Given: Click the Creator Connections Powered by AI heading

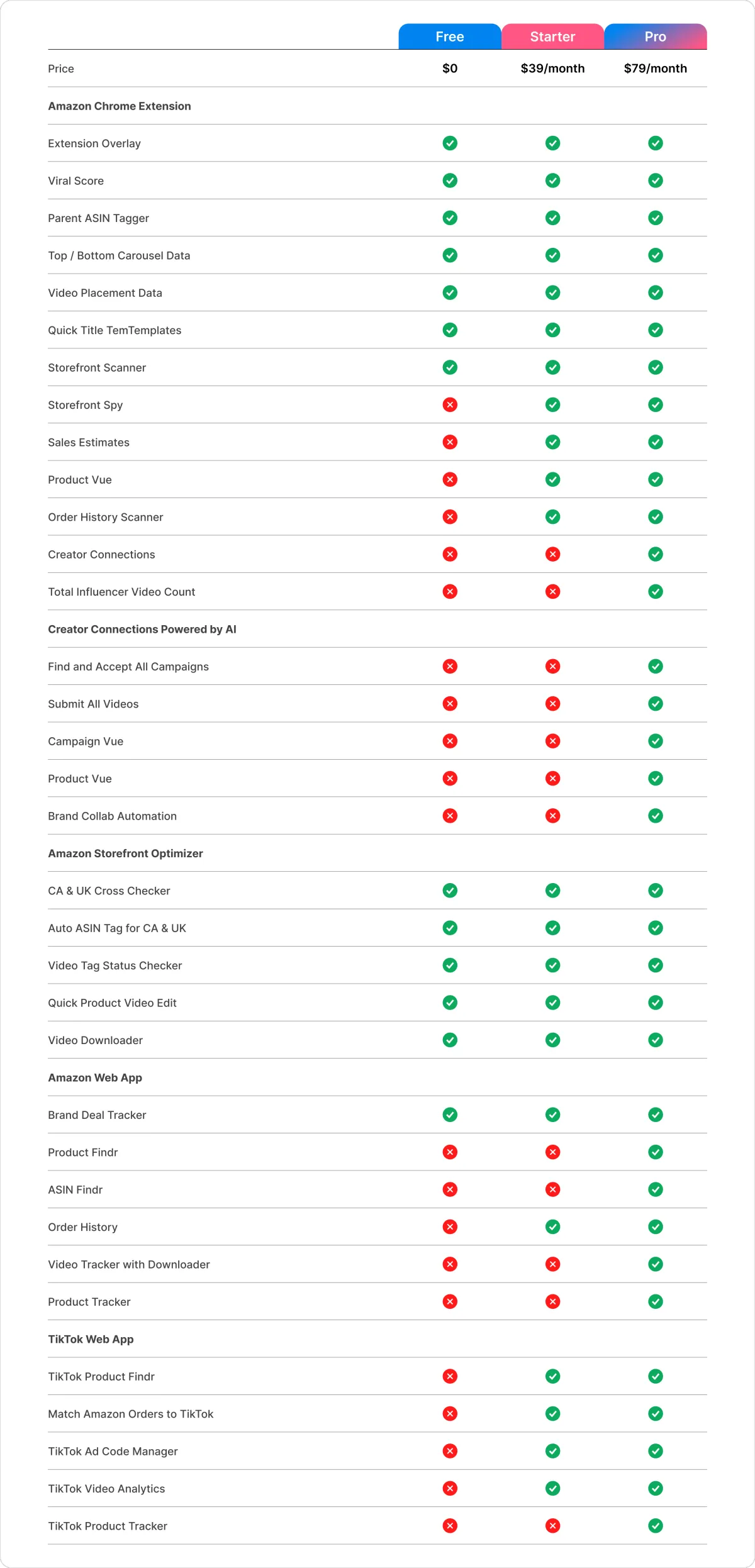Looking at the screenshot, I should click(142, 629).
